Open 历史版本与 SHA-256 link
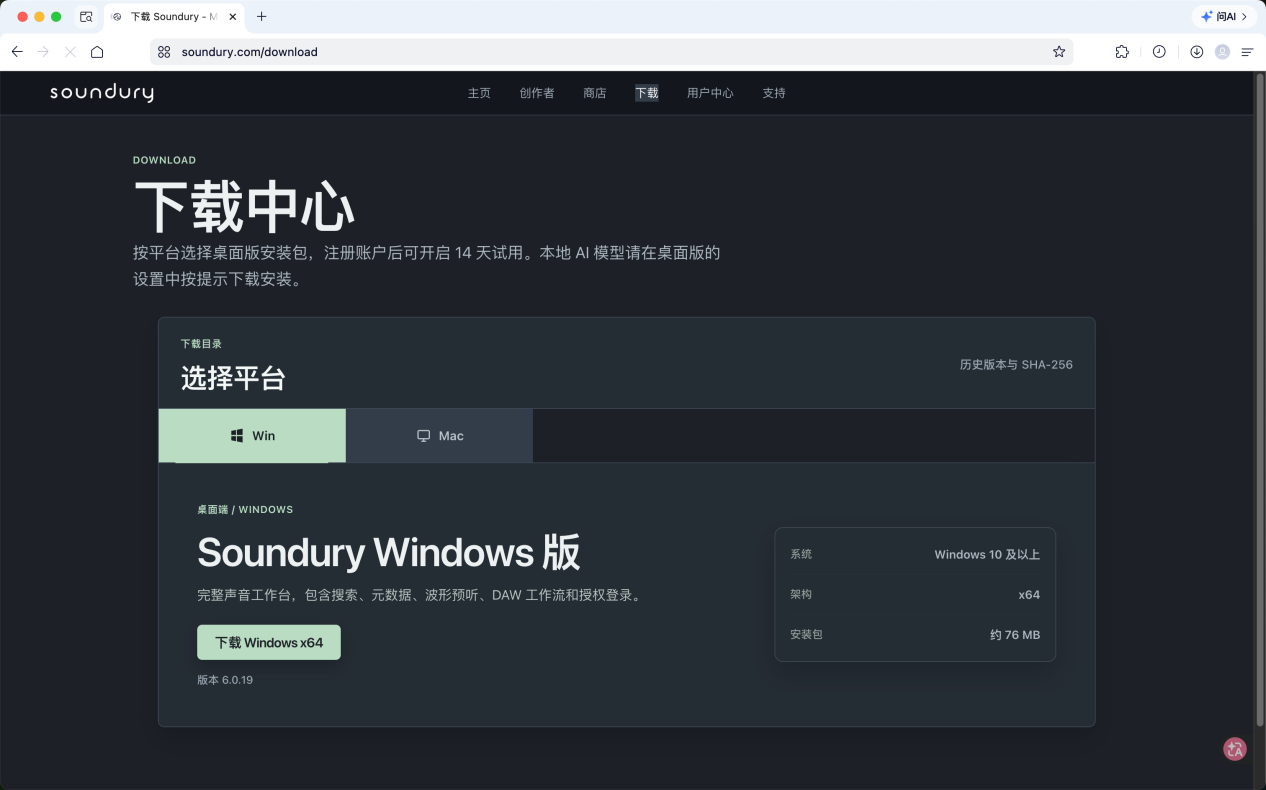This screenshot has width=1266, height=790. pos(1016,365)
